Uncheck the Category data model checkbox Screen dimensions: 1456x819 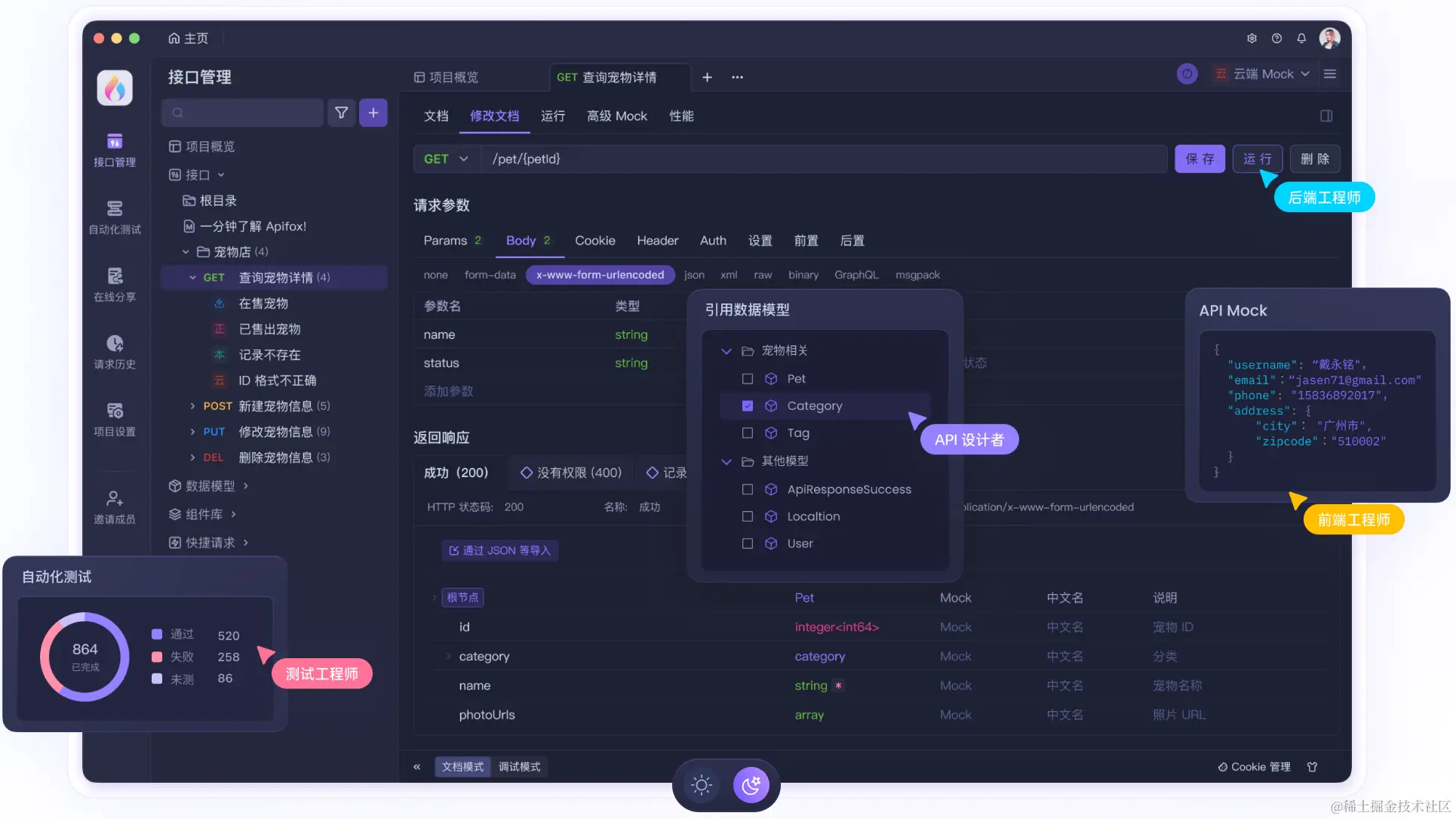(x=748, y=406)
